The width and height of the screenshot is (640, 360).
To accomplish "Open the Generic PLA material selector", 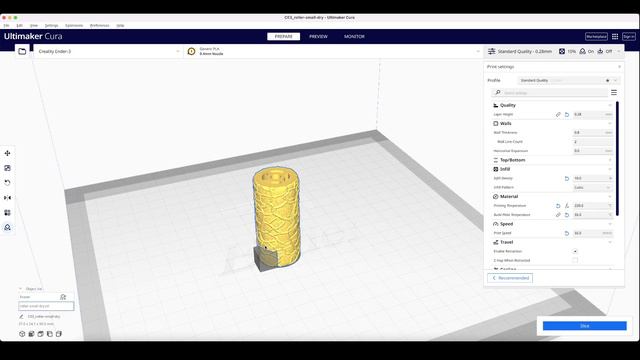I will pos(333,51).
